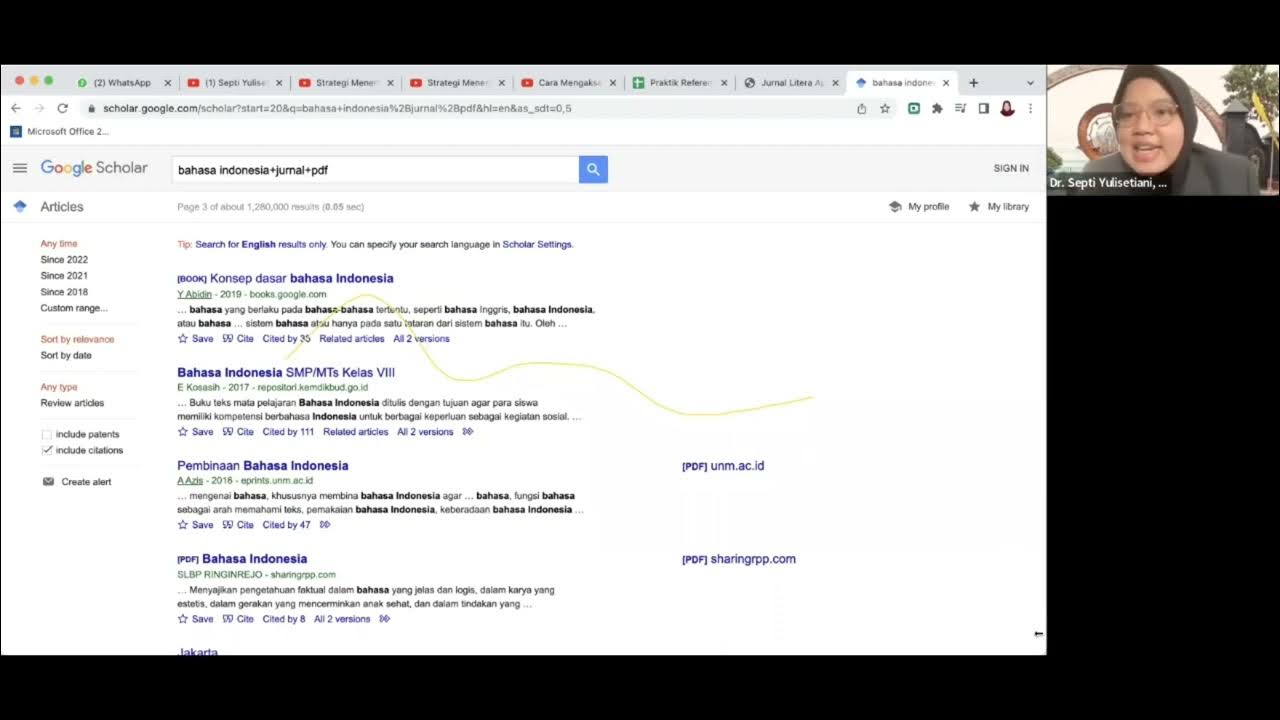Click All 2 versions for SLBP RINGINREJO result
The image size is (1280, 720).
click(x=342, y=619)
